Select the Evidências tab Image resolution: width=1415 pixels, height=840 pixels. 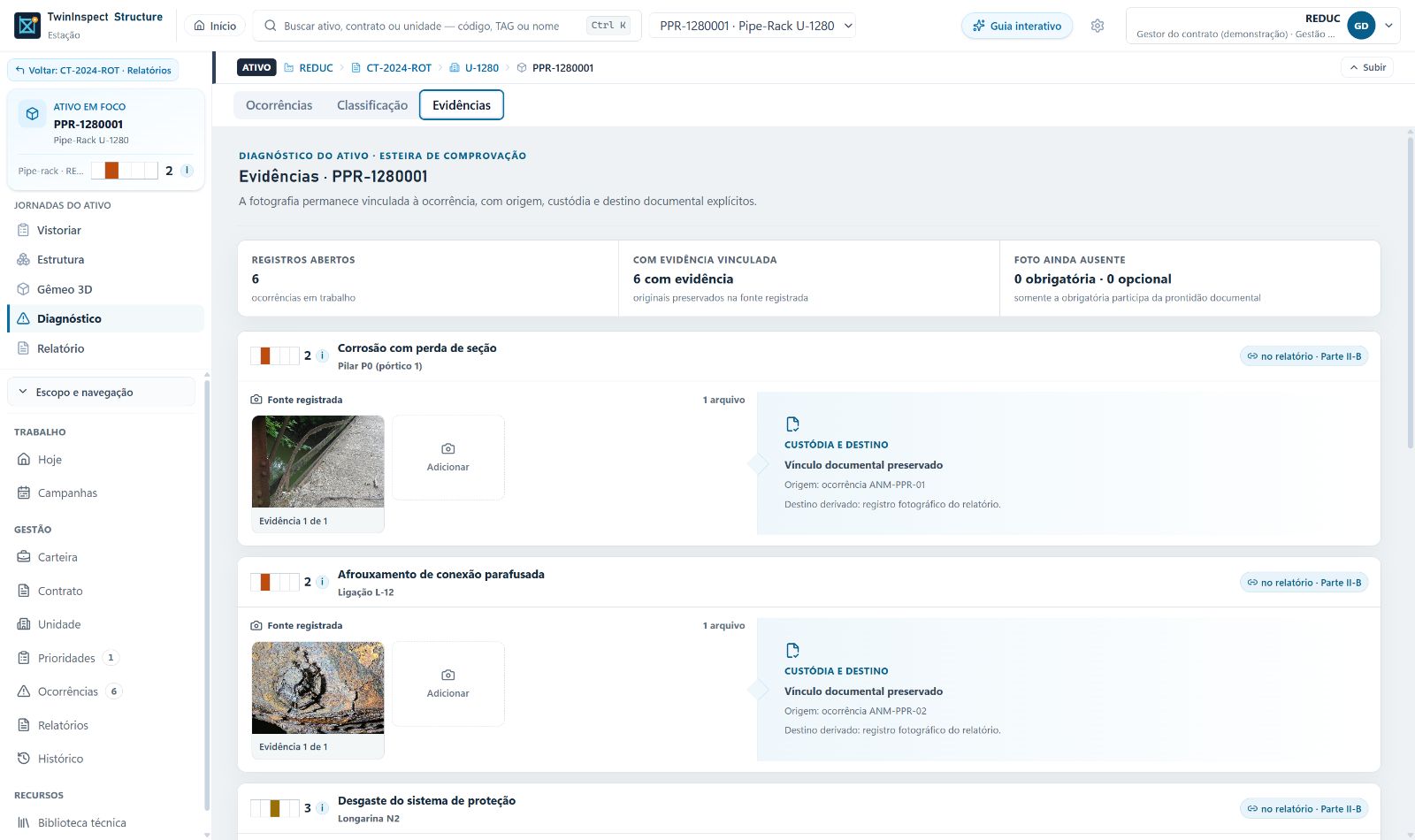462,105
